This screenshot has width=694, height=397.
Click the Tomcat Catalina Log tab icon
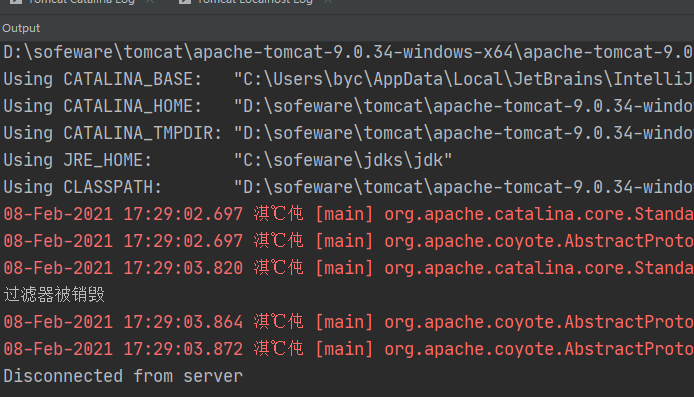pos(16,1)
